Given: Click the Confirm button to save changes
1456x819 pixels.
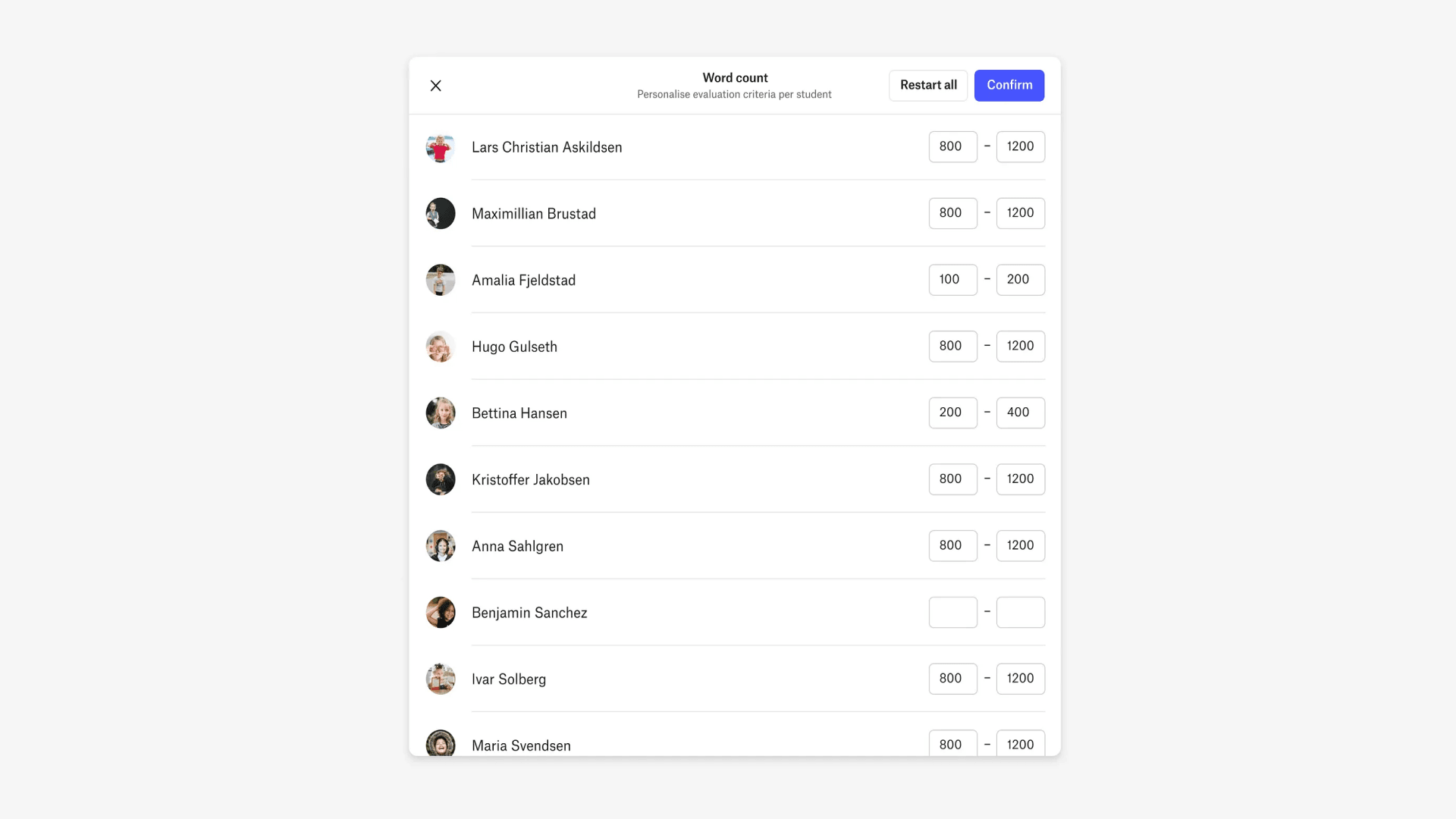Looking at the screenshot, I should point(1009,85).
